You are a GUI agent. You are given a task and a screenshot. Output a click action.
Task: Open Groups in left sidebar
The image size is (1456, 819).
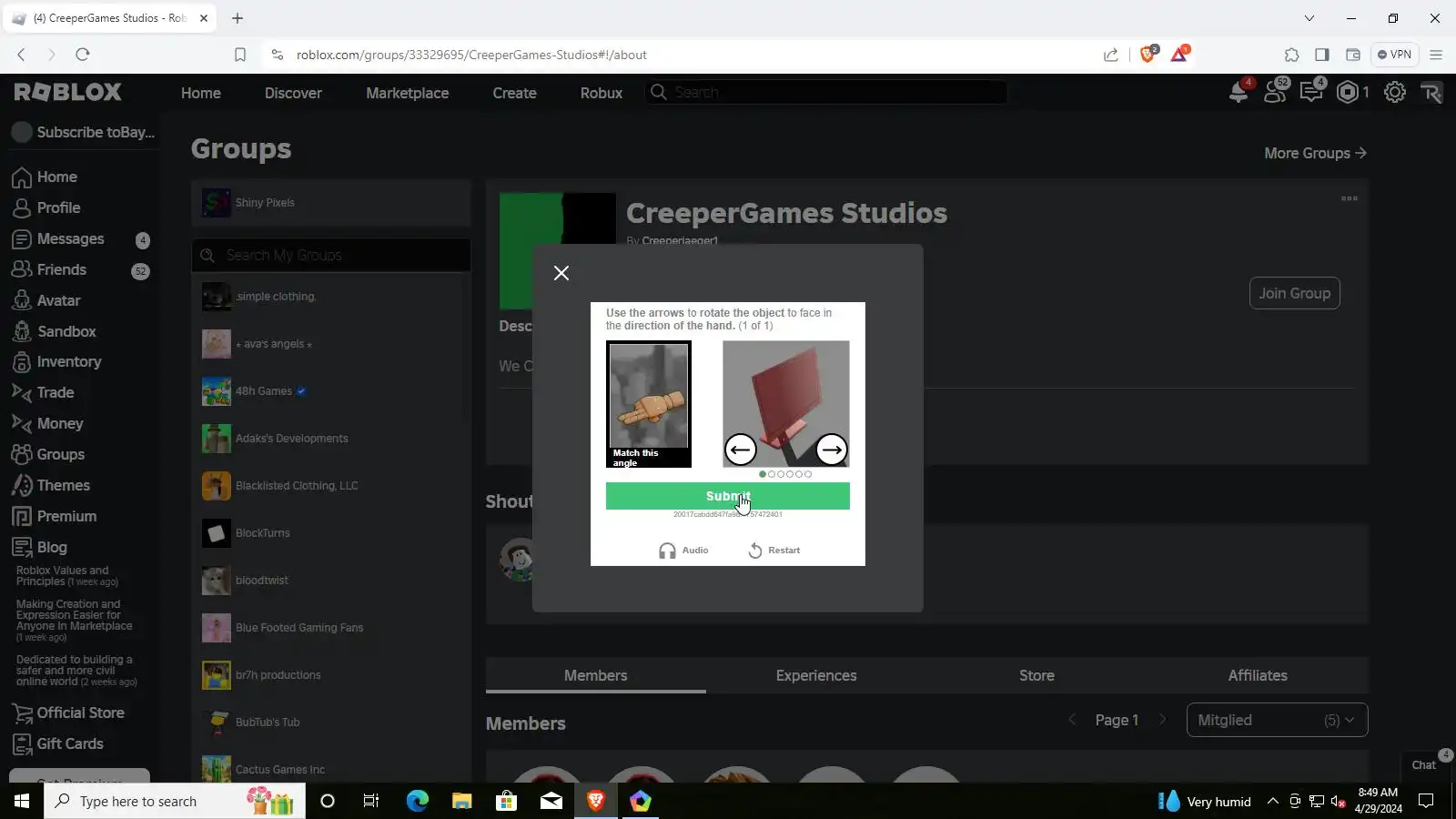tap(48, 454)
